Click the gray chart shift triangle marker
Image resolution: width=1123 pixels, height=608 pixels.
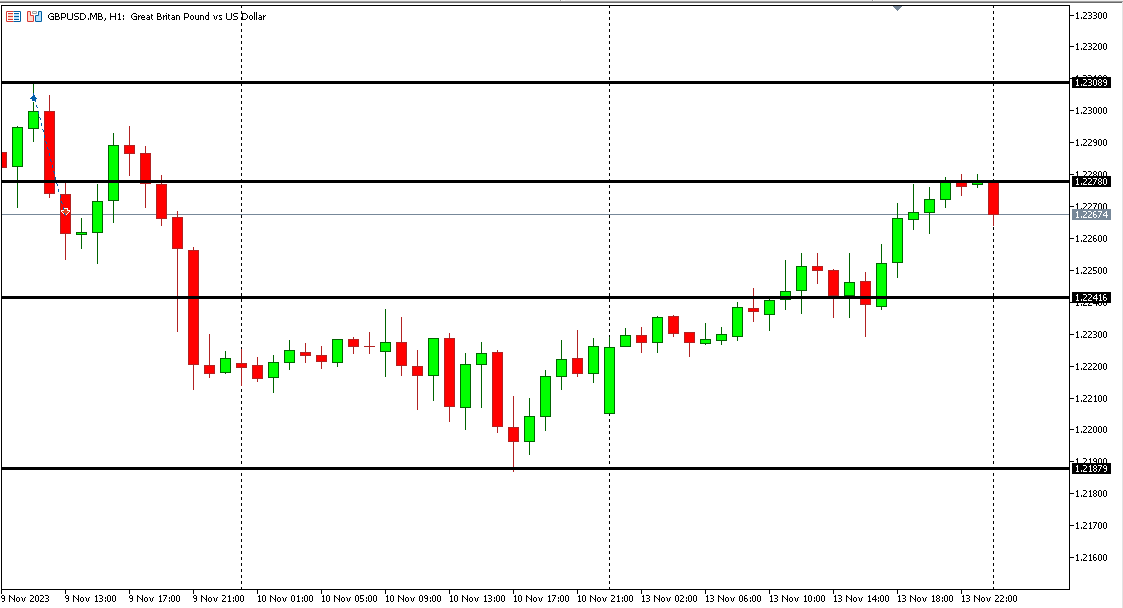coord(897,9)
